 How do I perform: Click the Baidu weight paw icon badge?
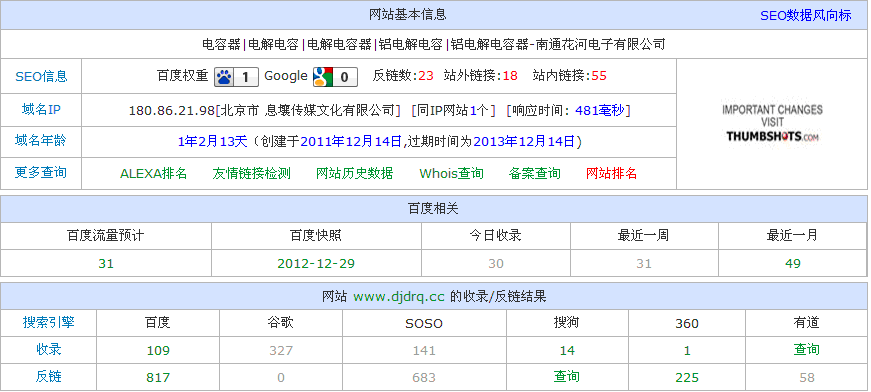pos(236,77)
